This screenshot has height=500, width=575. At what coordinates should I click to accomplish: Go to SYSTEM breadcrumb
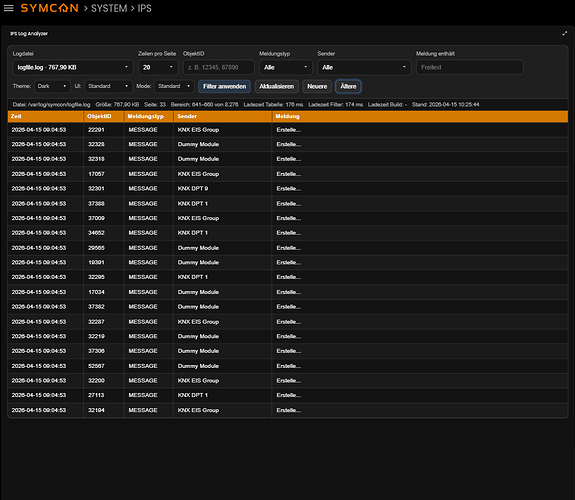[109, 8]
